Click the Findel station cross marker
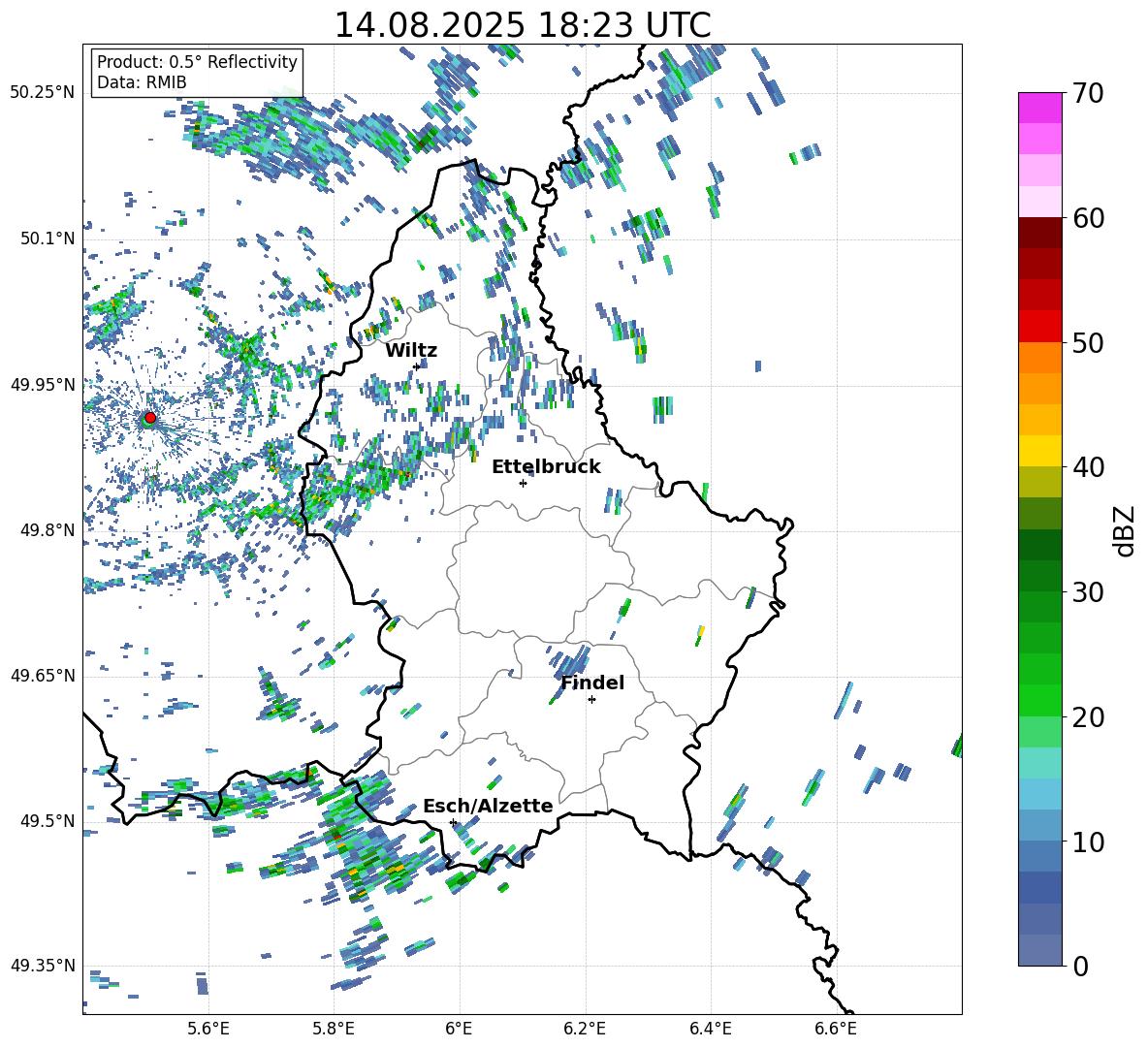 point(591,700)
